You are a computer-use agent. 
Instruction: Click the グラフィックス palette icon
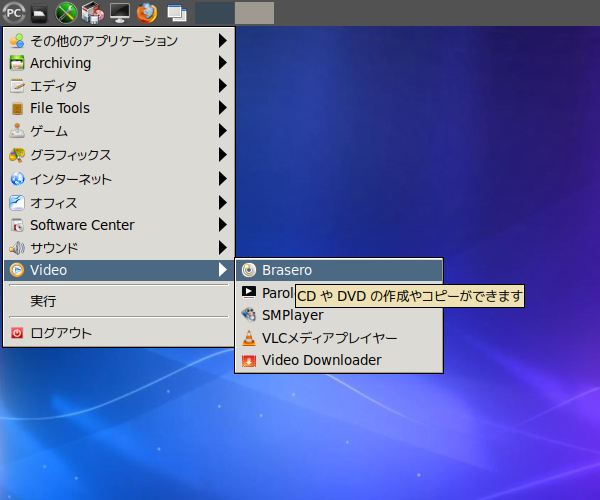[x=17, y=155]
